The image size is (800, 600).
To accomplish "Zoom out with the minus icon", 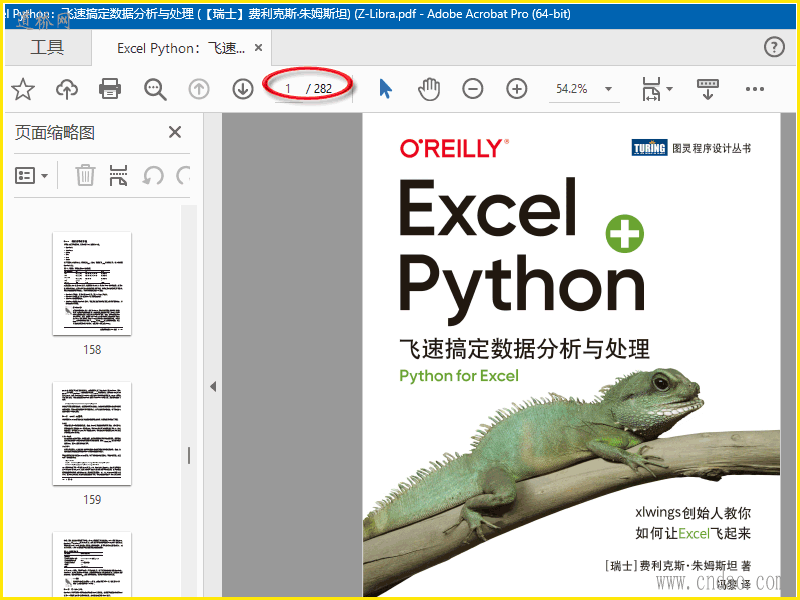I will tap(472, 89).
